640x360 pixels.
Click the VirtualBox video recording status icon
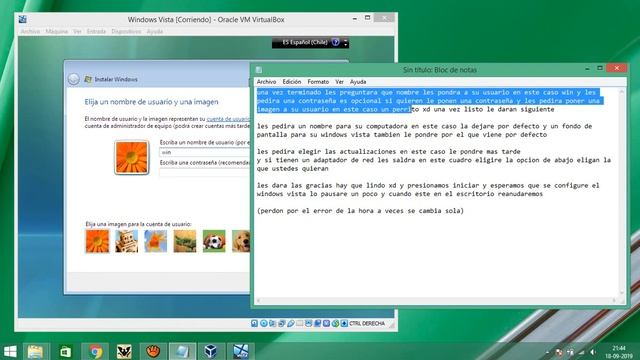click(x=318, y=323)
